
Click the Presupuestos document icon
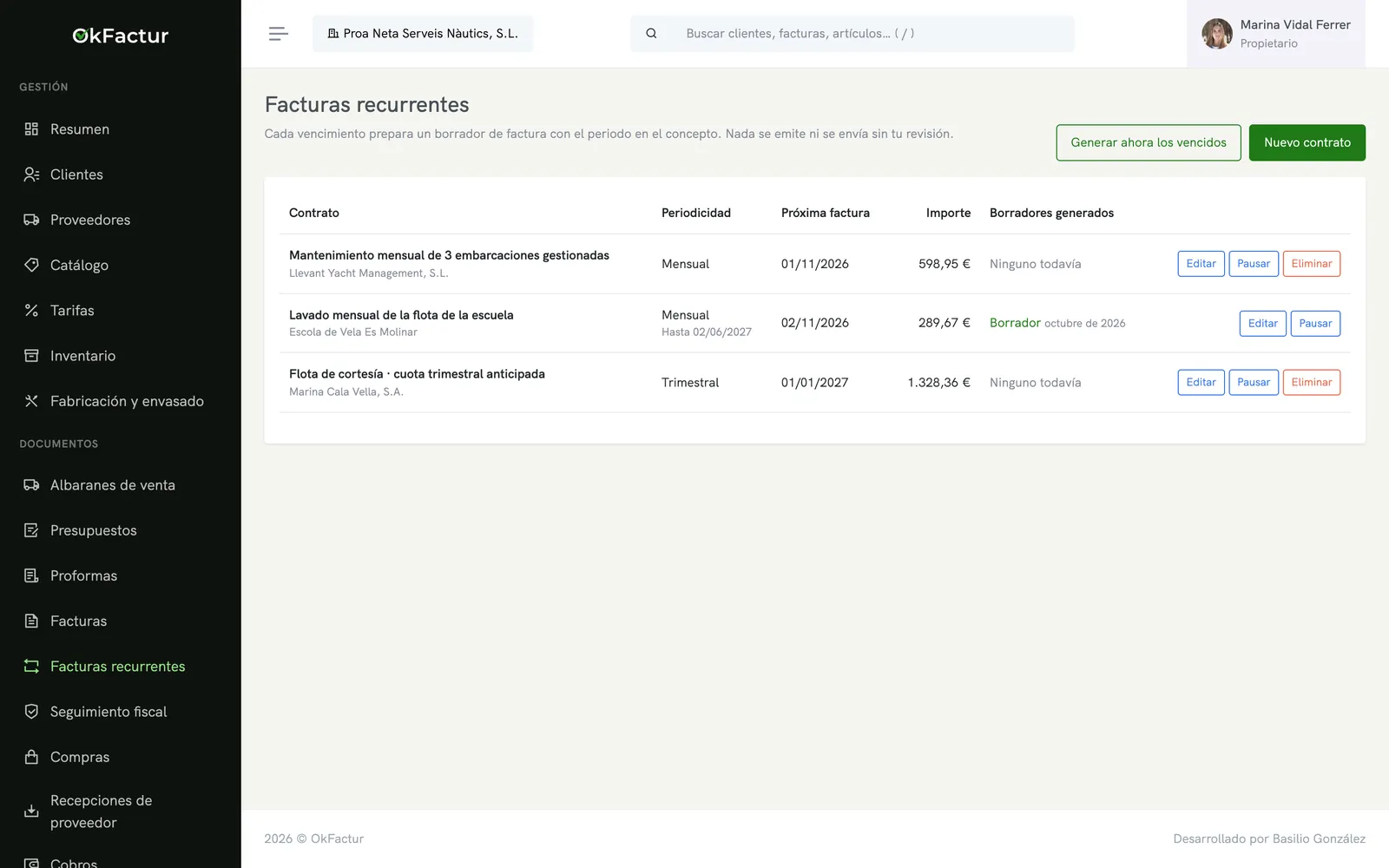31,530
